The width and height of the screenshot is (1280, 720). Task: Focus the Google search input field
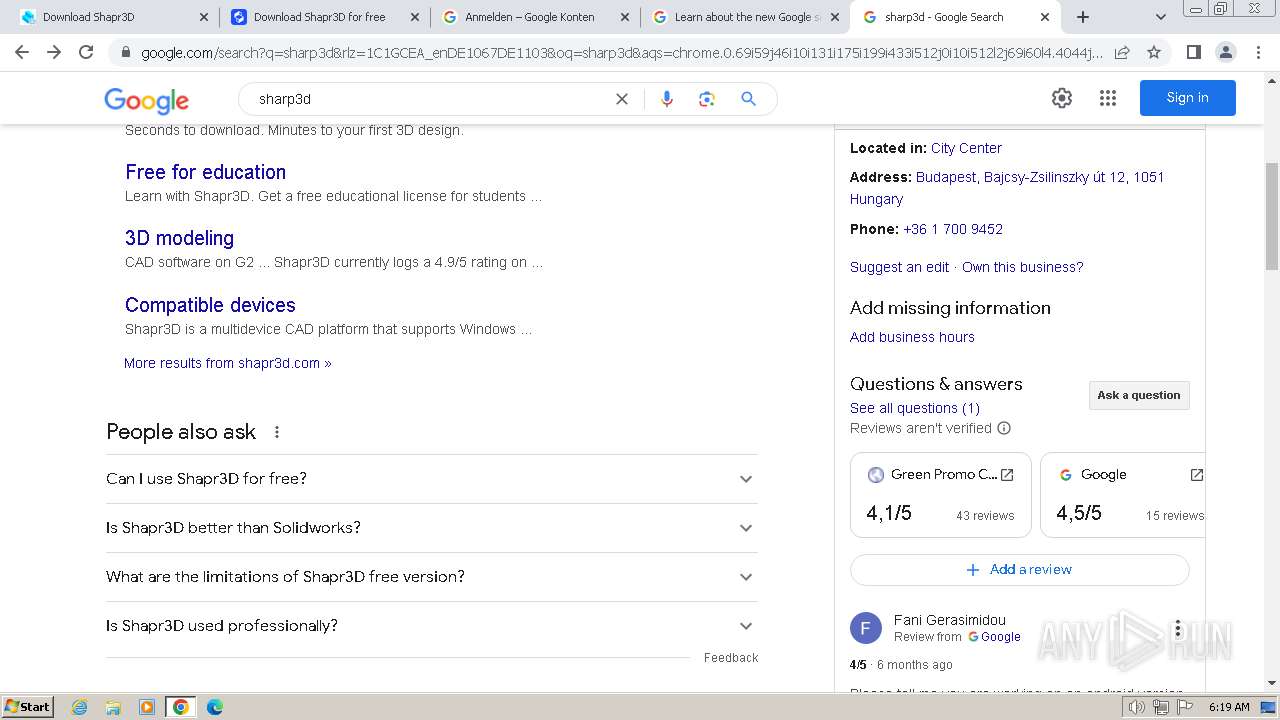(x=430, y=99)
